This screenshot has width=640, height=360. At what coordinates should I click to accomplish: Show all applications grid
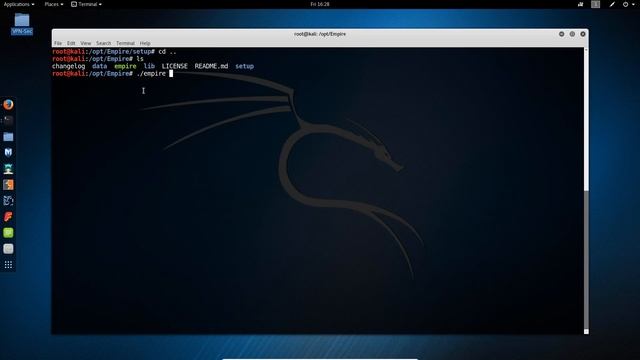pos(8,265)
